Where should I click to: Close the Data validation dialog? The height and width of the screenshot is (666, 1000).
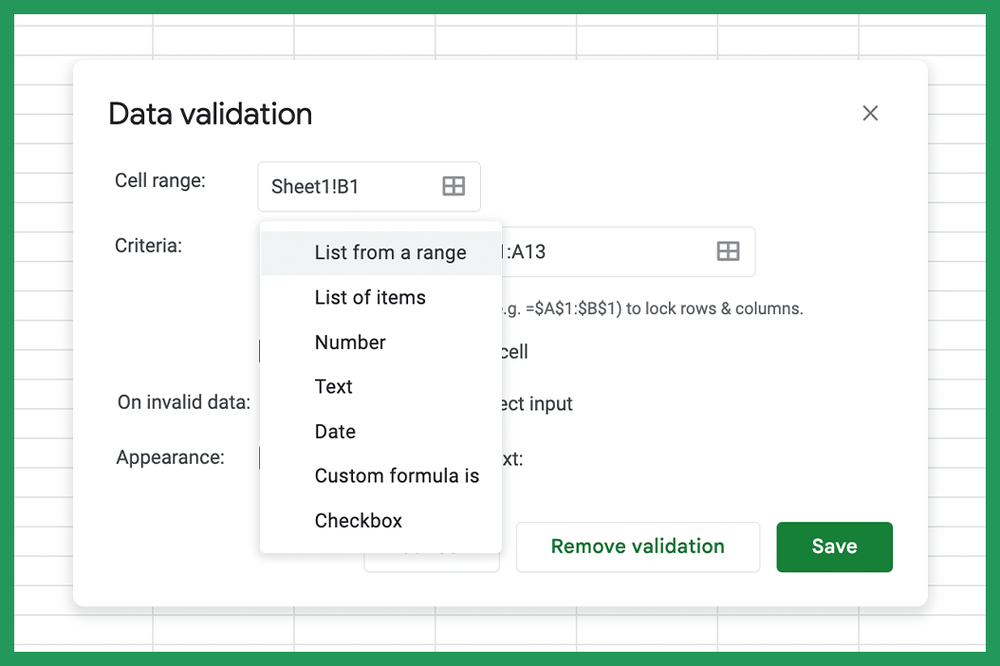870,113
